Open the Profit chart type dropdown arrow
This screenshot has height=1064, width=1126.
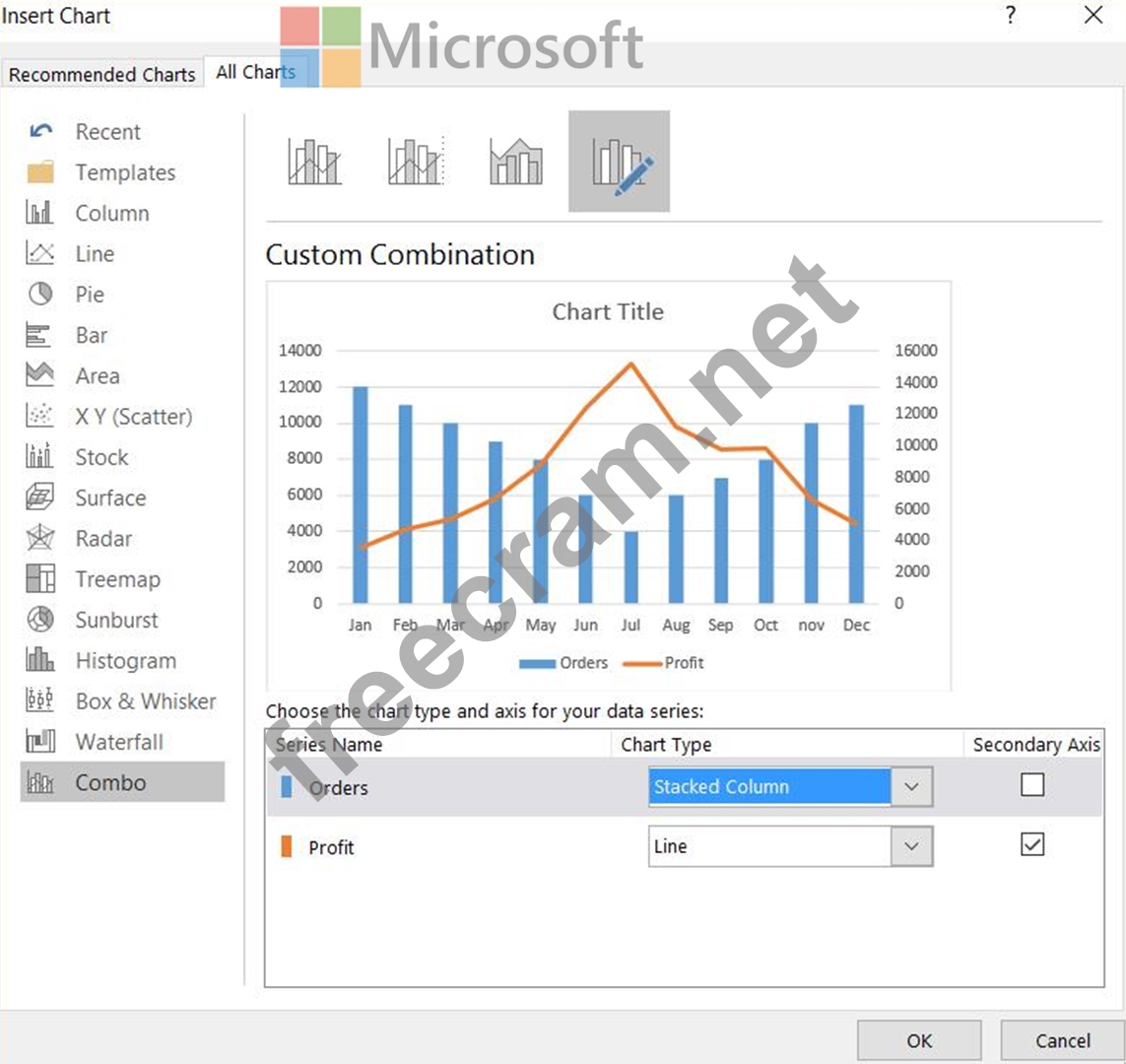(911, 846)
